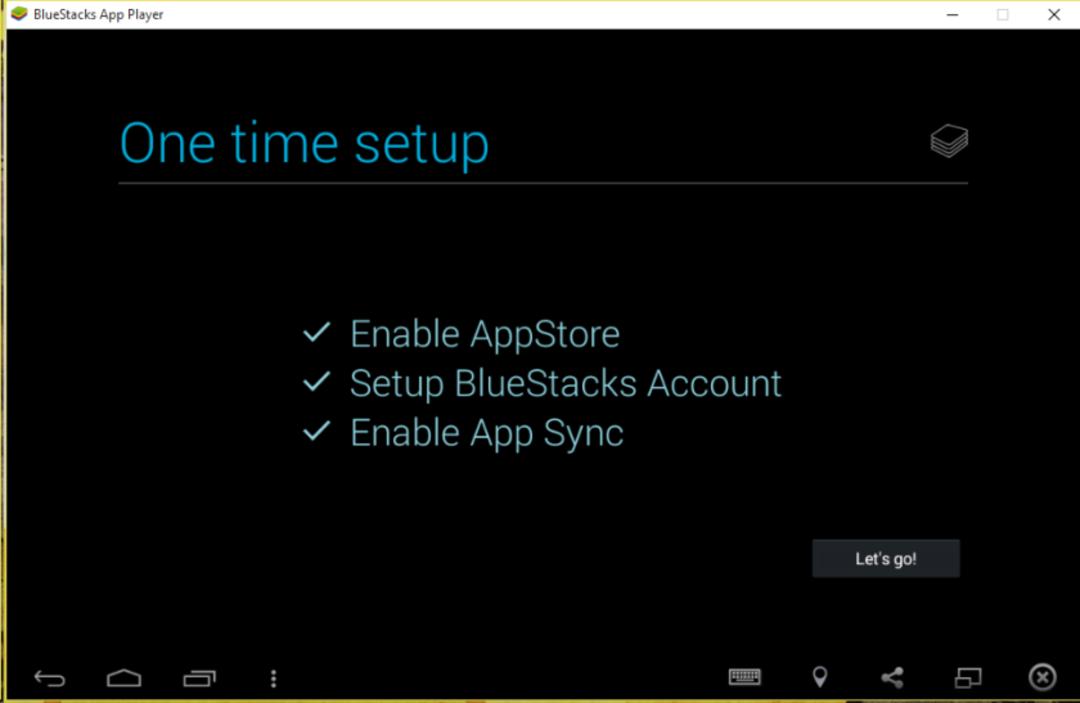
Task: Minimize the BlueStacks App Player window
Action: tap(953, 14)
